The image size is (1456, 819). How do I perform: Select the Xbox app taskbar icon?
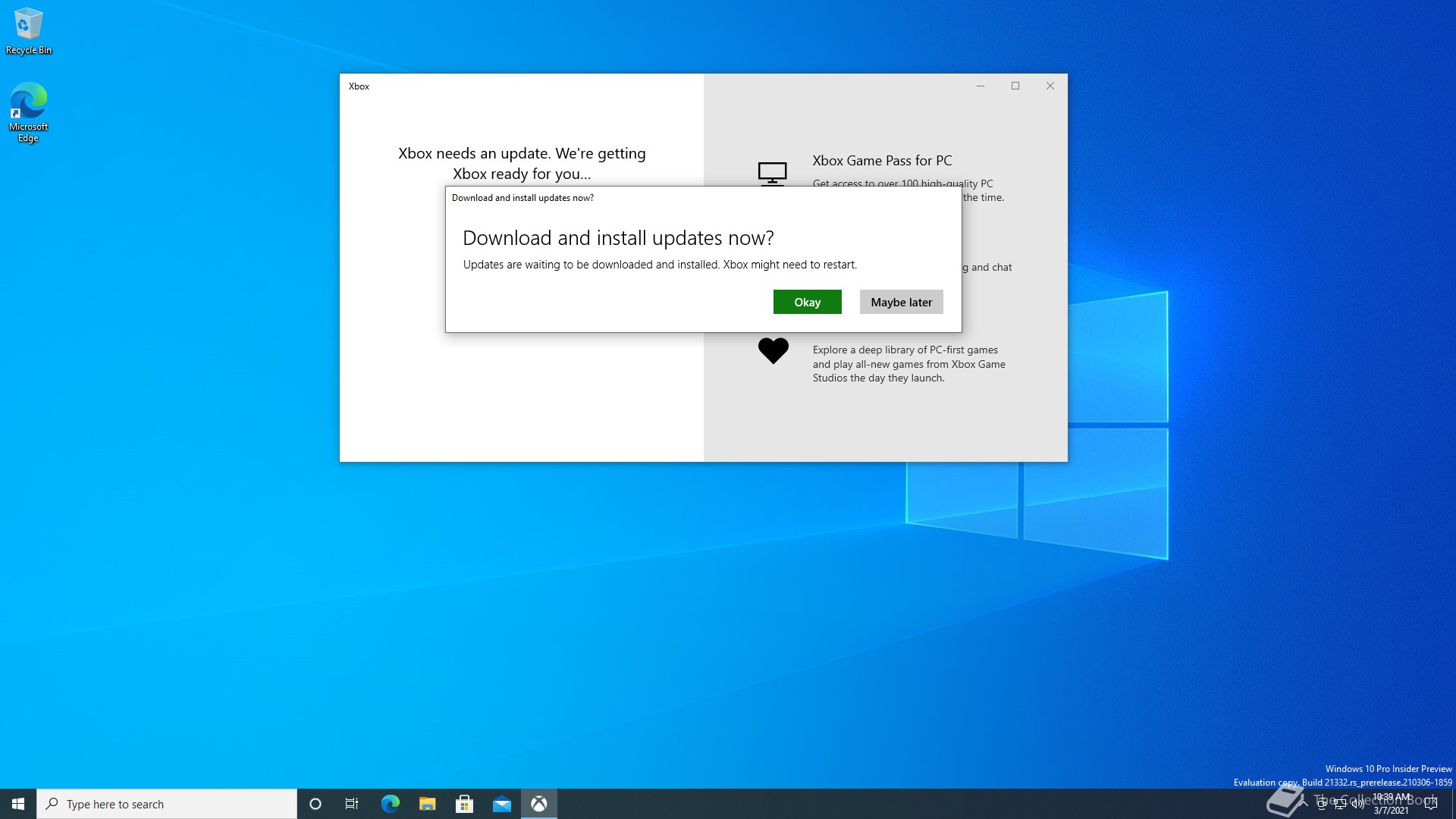coord(539,804)
